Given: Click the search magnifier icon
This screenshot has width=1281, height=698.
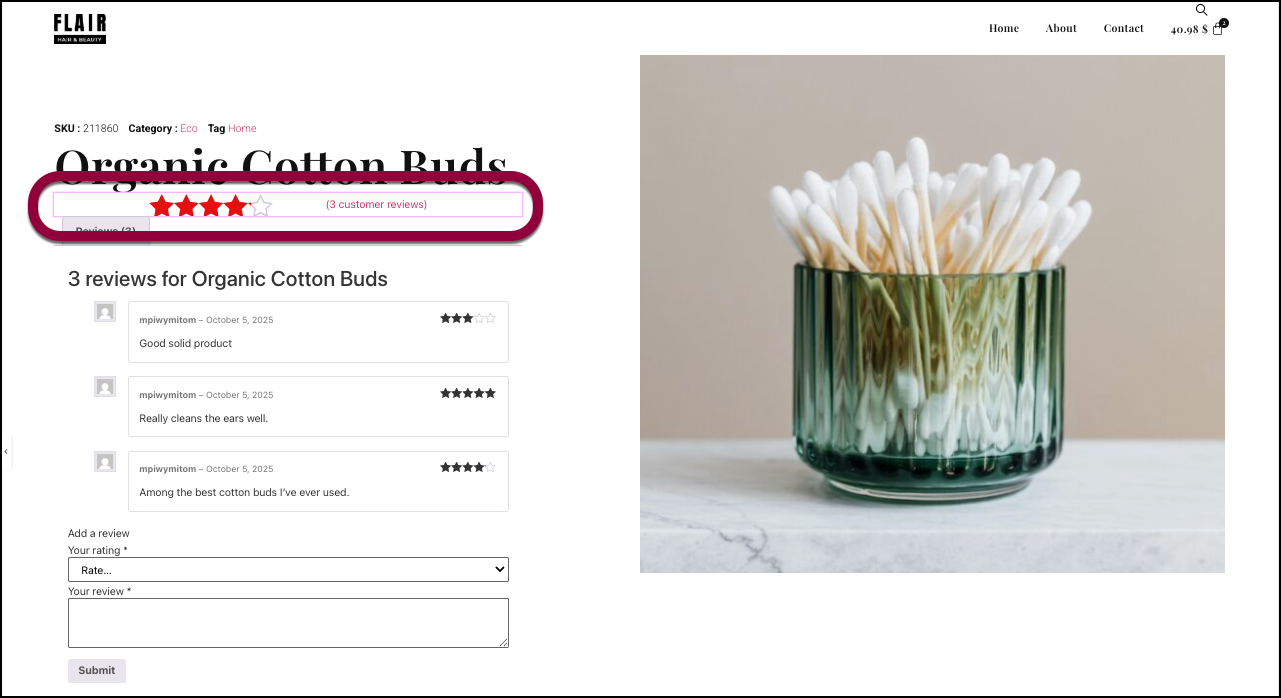Looking at the screenshot, I should click(1201, 10).
